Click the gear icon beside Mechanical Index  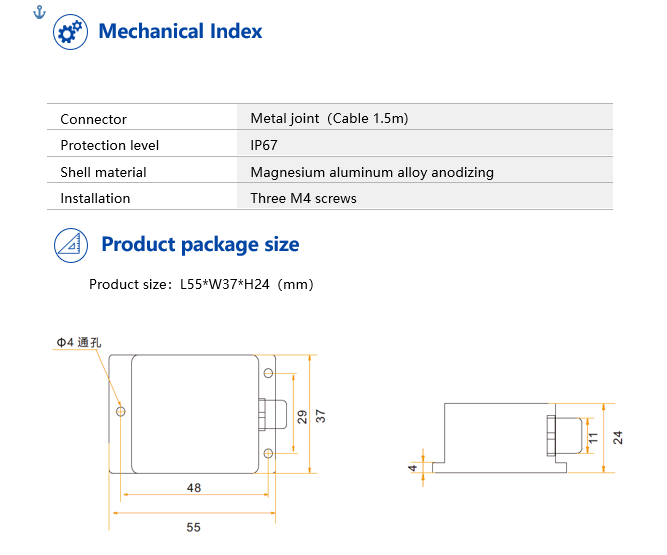tap(70, 32)
